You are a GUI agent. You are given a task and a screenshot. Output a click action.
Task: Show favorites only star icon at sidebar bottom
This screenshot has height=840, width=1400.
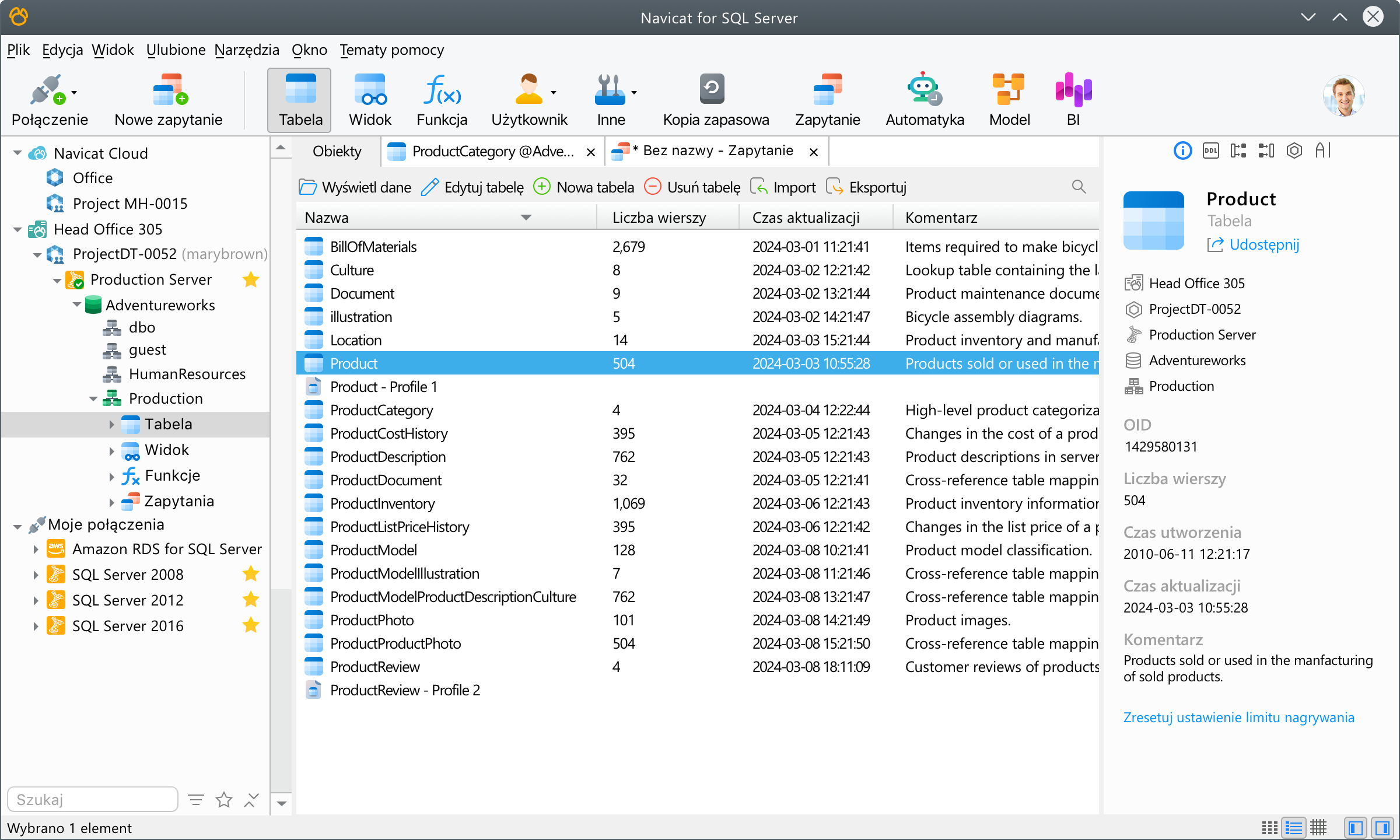(x=224, y=800)
